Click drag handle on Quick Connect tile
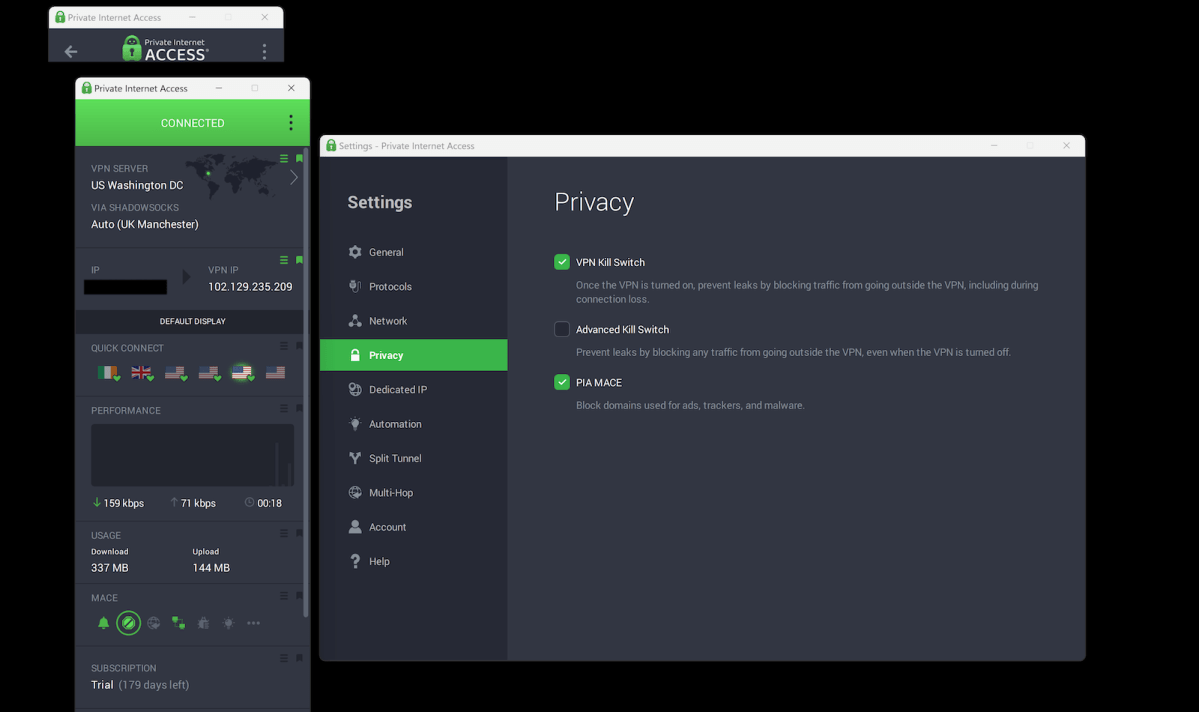The height and width of the screenshot is (712, 1199). [284, 346]
